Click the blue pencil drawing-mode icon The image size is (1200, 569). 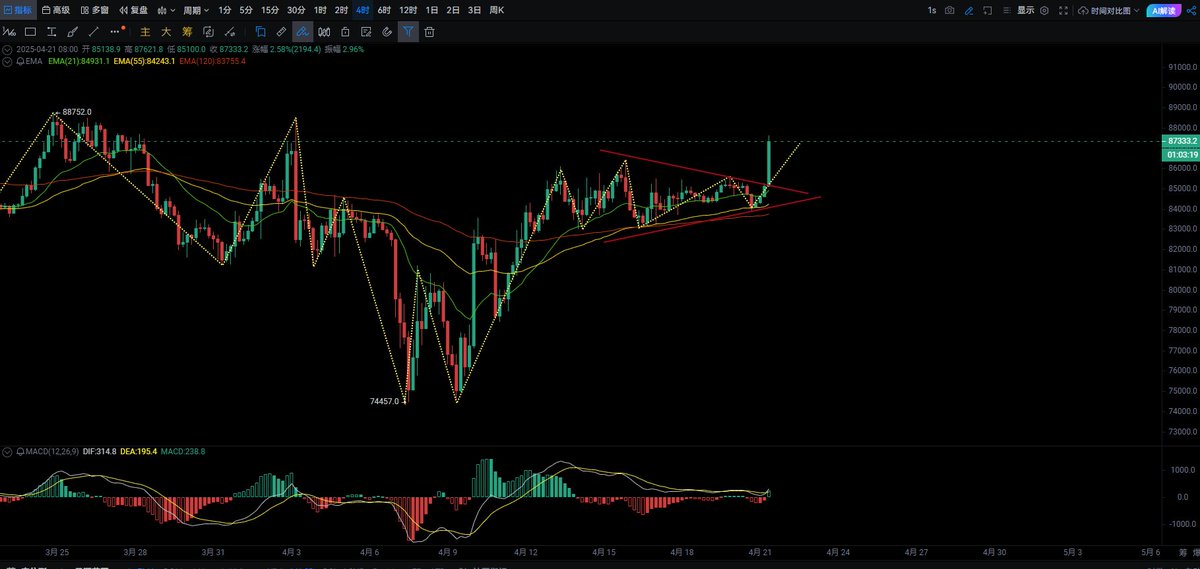point(968,10)
